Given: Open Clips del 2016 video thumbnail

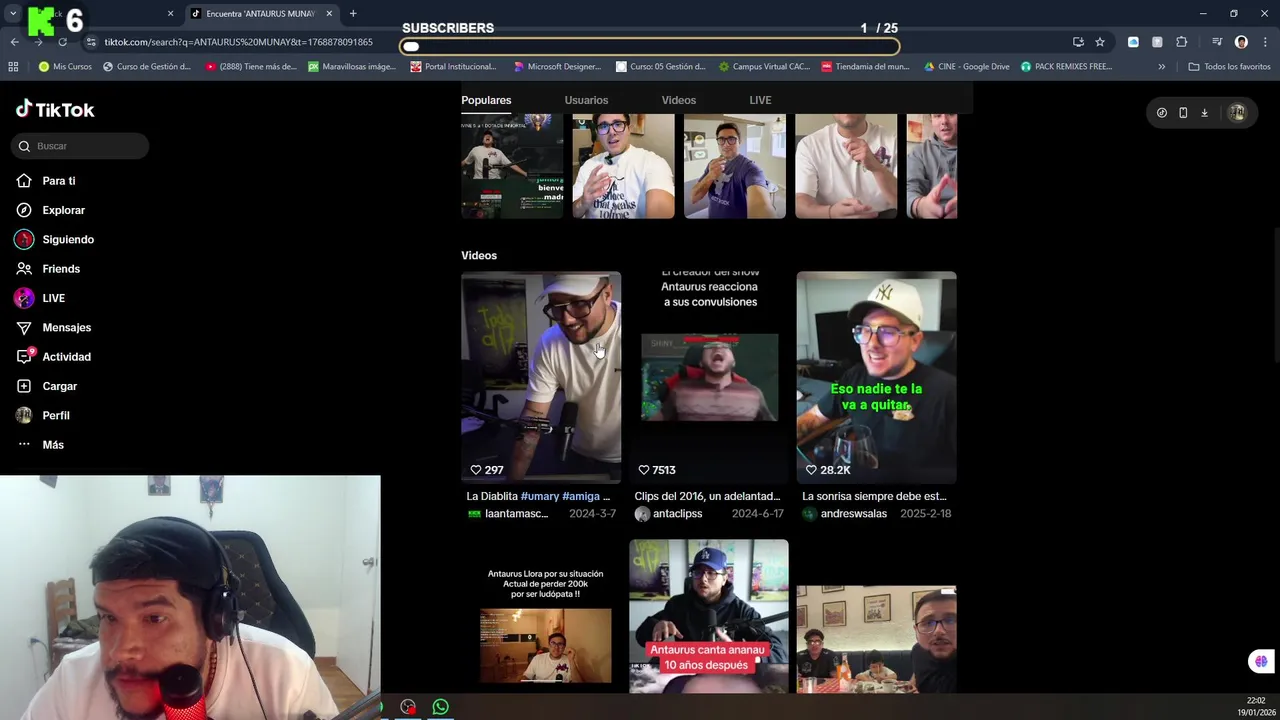Looking at the screenshot, I should 709,377.
